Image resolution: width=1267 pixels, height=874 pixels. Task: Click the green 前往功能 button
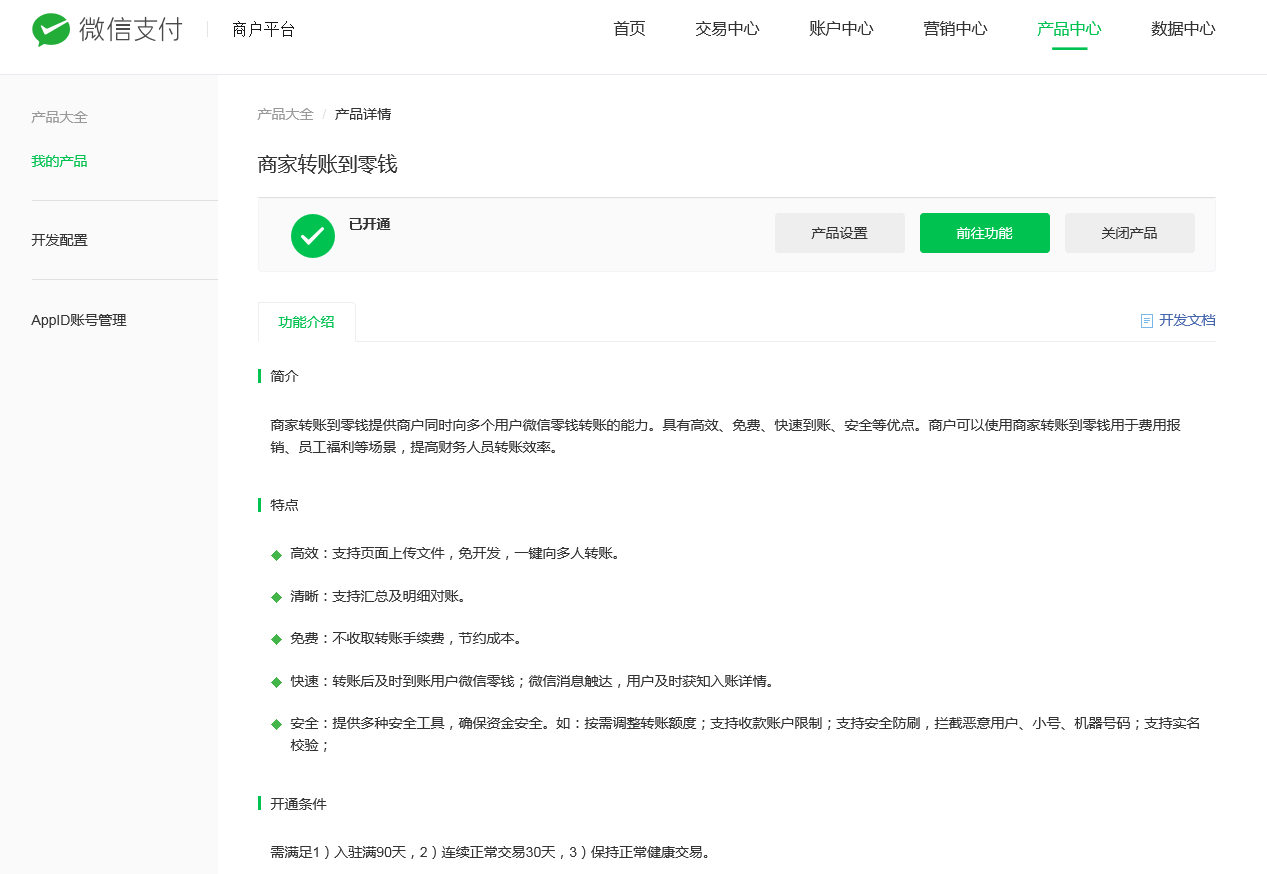click(985, 233)
